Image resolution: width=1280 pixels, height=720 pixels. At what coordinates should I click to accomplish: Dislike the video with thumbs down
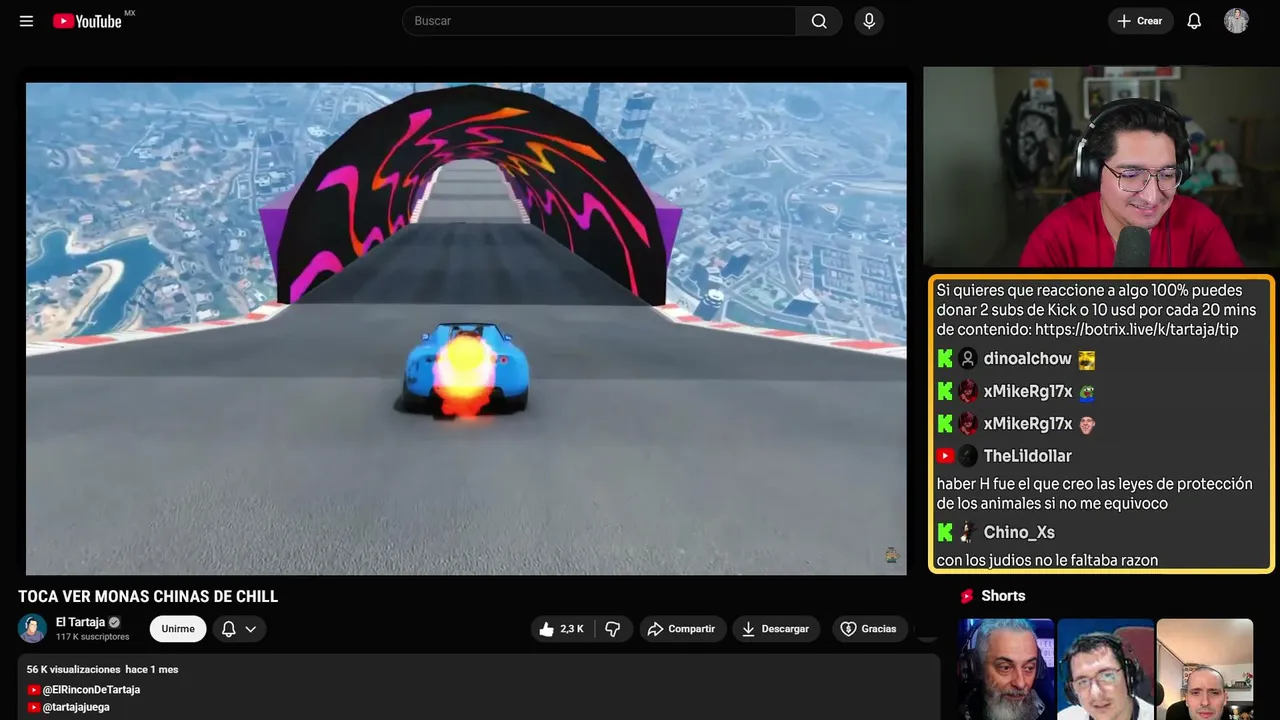[613, 629]
